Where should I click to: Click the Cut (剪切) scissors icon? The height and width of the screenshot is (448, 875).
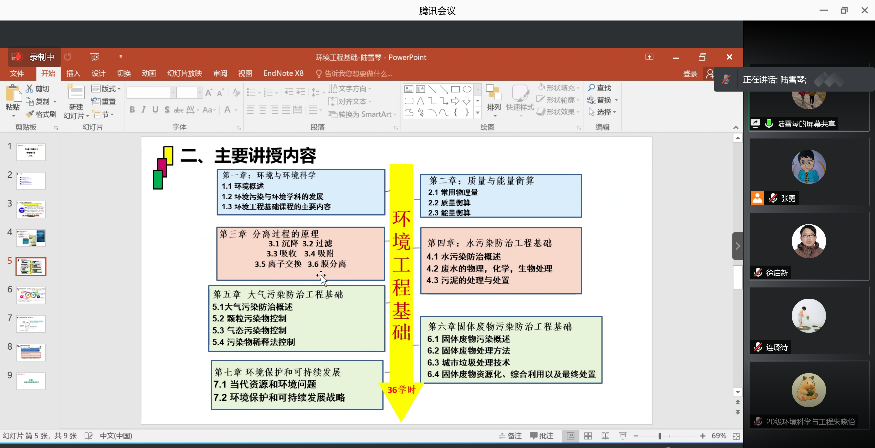click(x=32, y=89)
